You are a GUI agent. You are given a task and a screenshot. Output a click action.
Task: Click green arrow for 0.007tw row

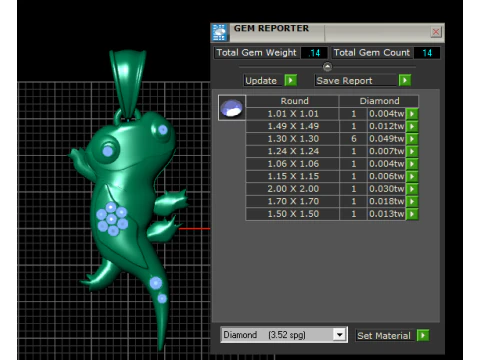[x=412, y=151]
